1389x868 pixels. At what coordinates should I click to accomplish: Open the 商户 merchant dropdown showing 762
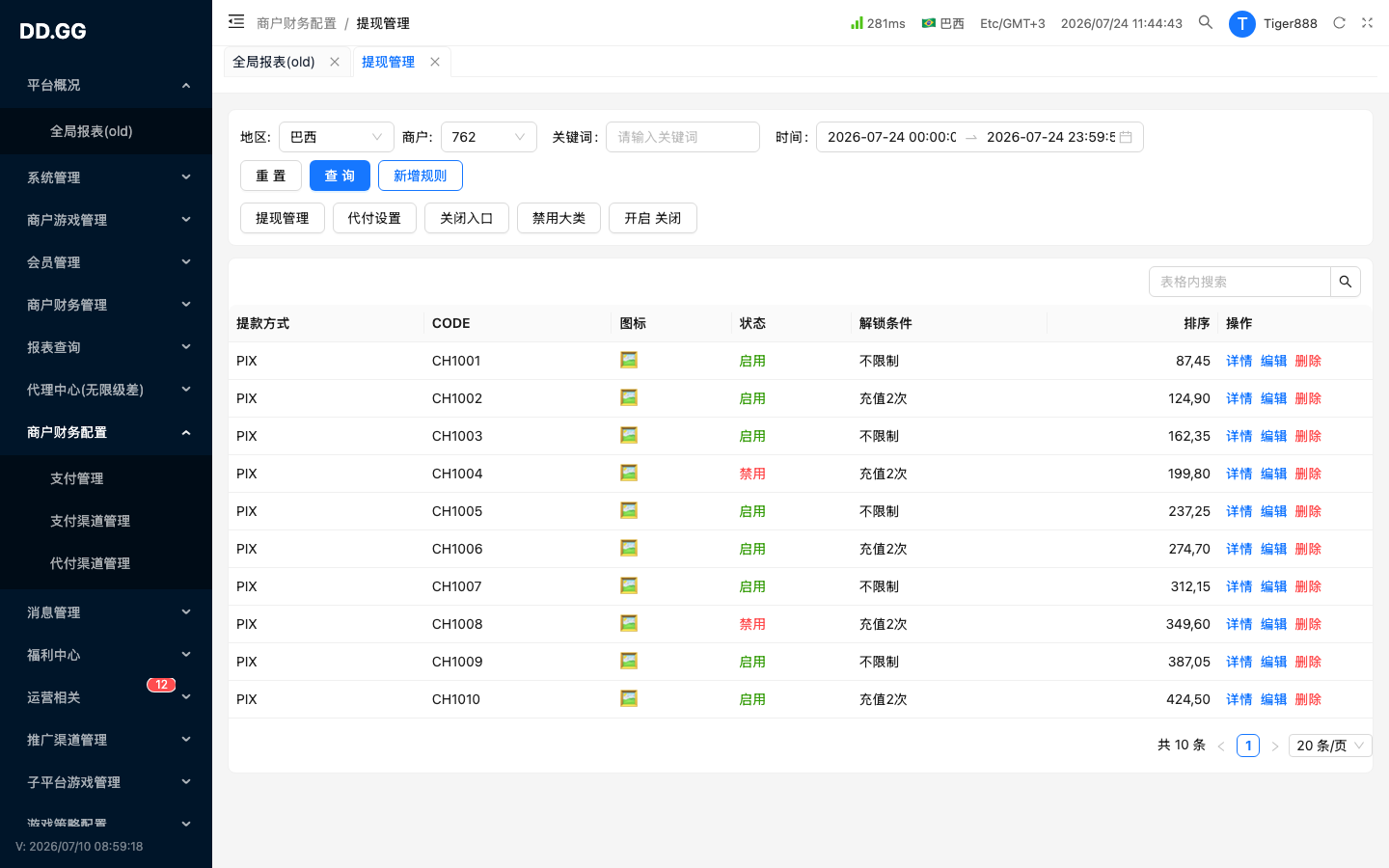[x=489, y=137]
